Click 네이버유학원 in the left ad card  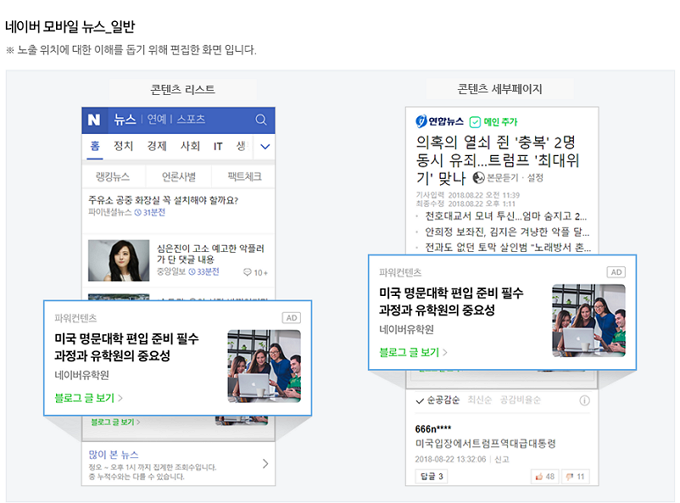[x=82, y=375]
